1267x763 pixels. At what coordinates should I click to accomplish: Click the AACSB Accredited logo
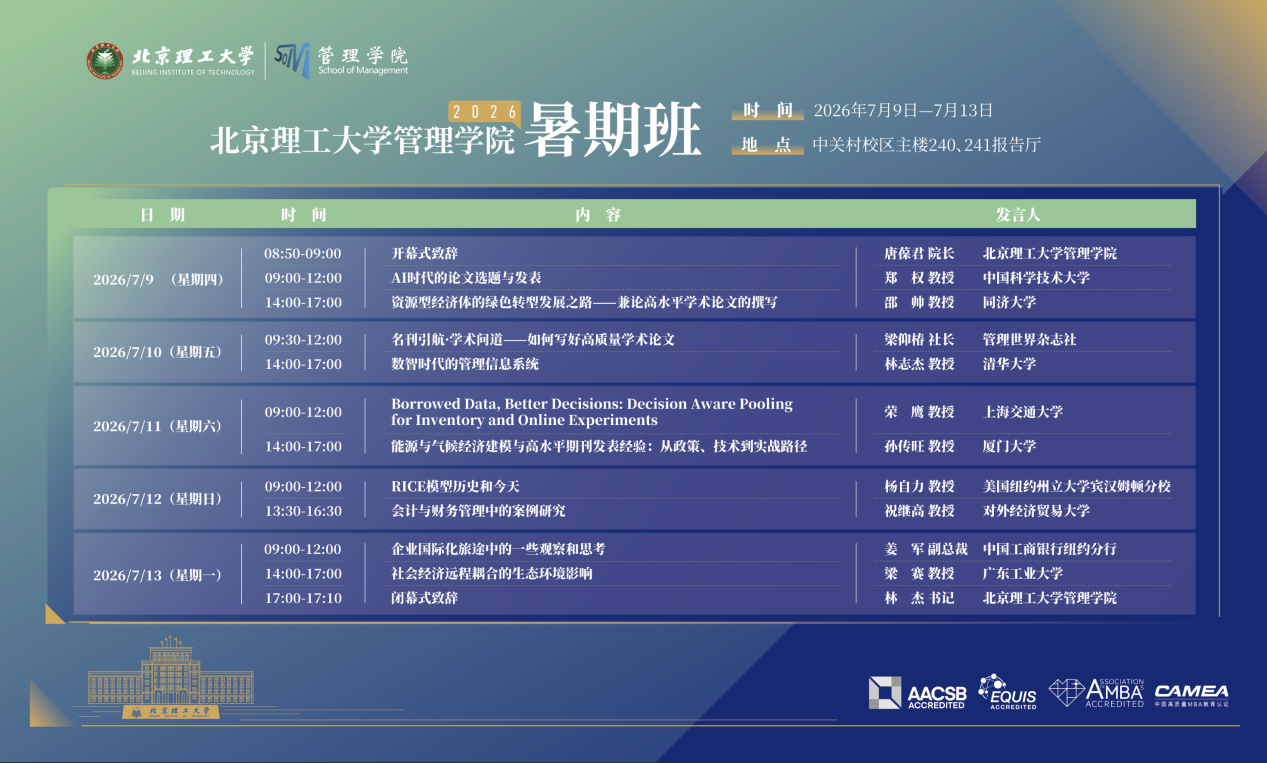coord(917,693)
